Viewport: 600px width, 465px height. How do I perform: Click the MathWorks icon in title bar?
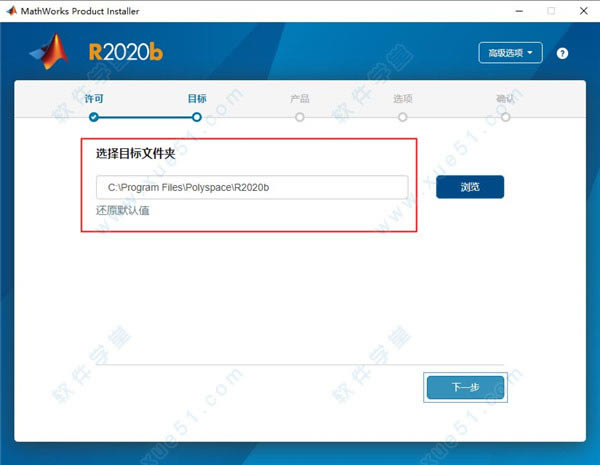[x=11, y=11]
